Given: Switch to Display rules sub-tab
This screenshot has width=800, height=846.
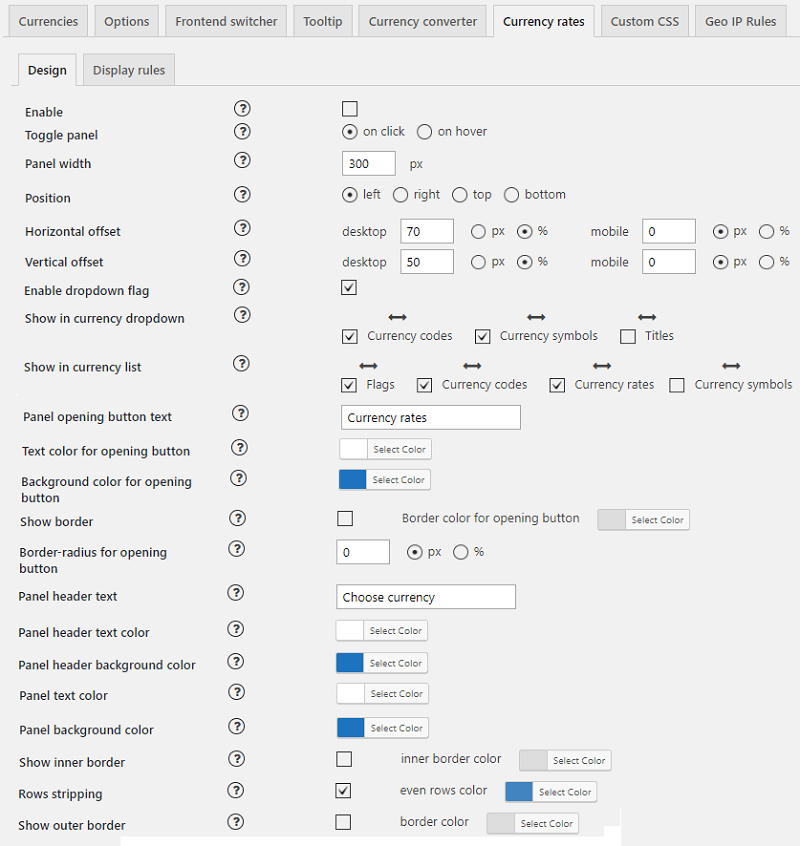Looking at the screenshot, I should coord(129,70).
